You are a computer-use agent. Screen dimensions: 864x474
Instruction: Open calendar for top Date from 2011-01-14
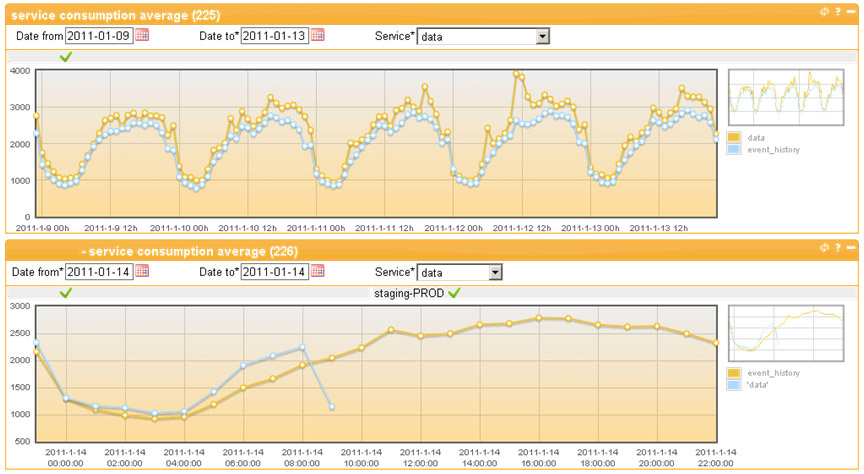pyautogui.click(x=142, y=271)
